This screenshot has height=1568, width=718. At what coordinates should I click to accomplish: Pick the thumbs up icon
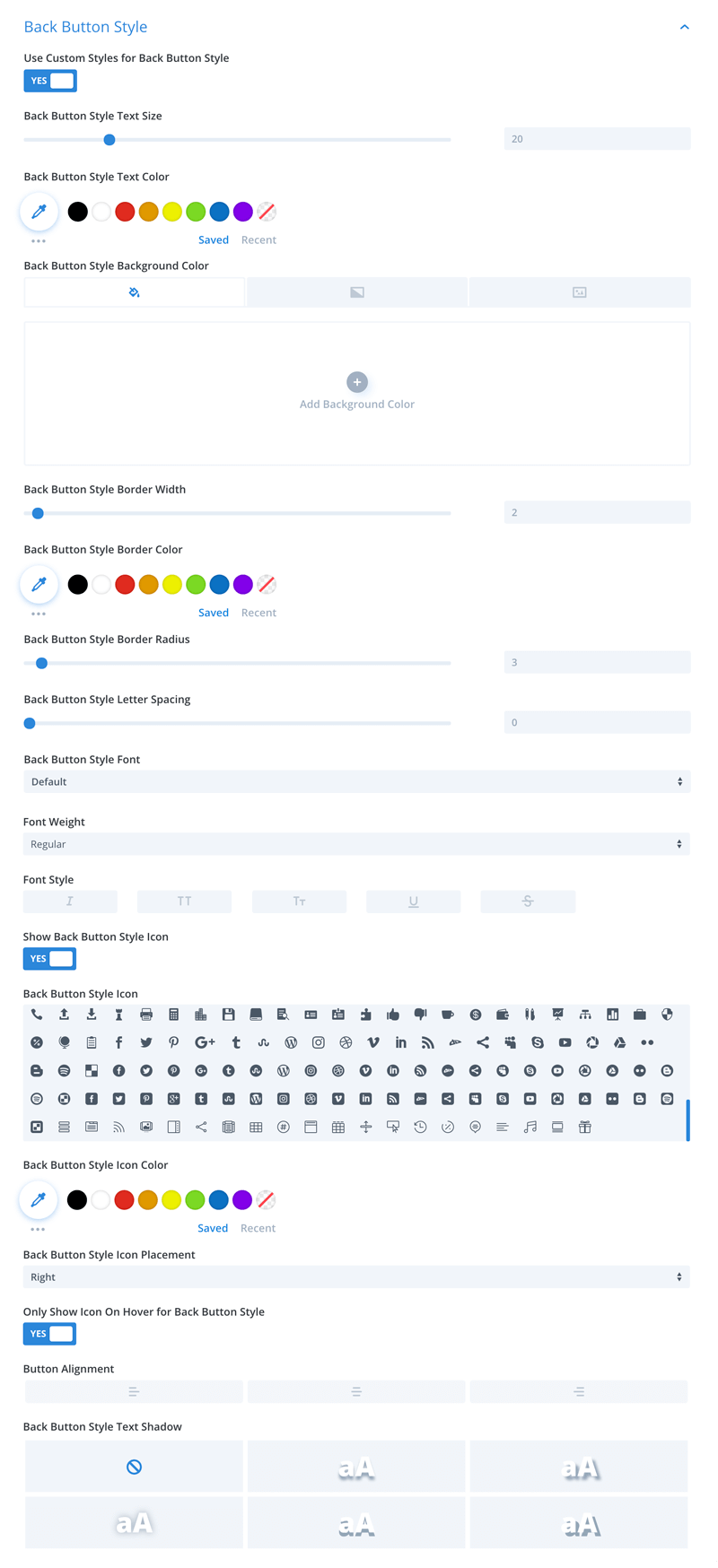(393, 1015)
